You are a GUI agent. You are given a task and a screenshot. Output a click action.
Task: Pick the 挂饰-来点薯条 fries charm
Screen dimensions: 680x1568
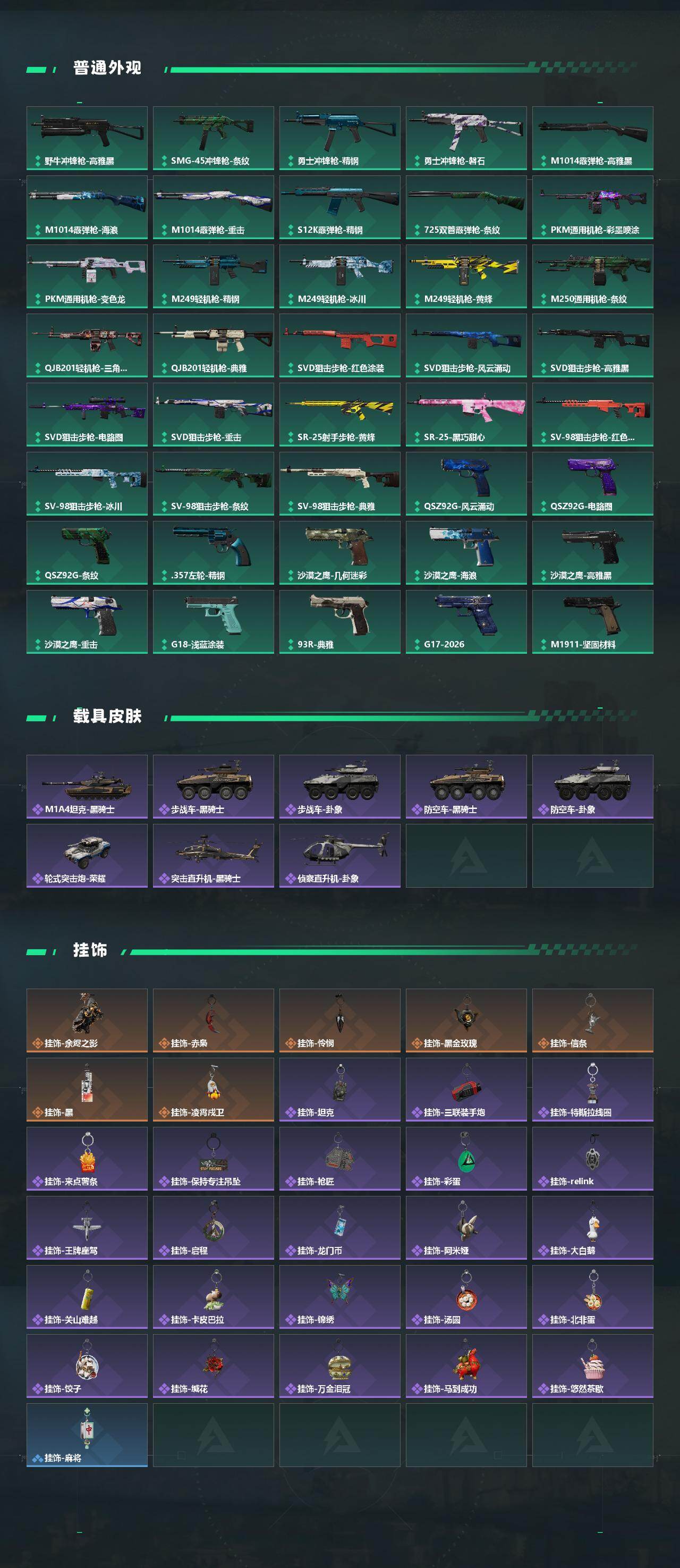(x=87, y=1158)
